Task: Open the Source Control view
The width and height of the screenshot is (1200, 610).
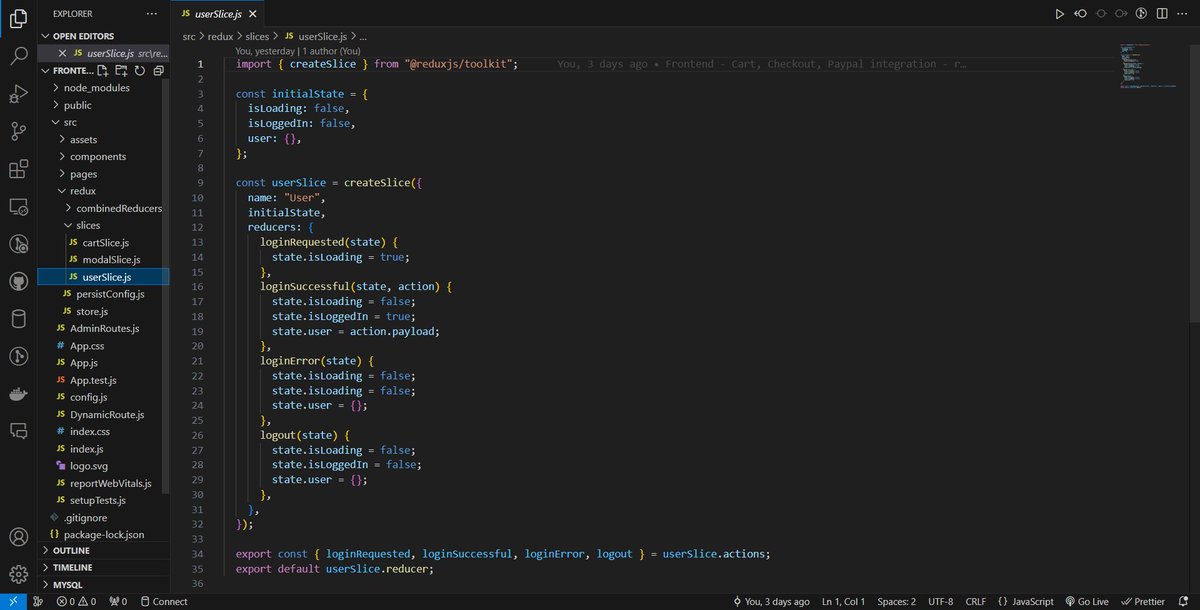Action: coord(18,131)
